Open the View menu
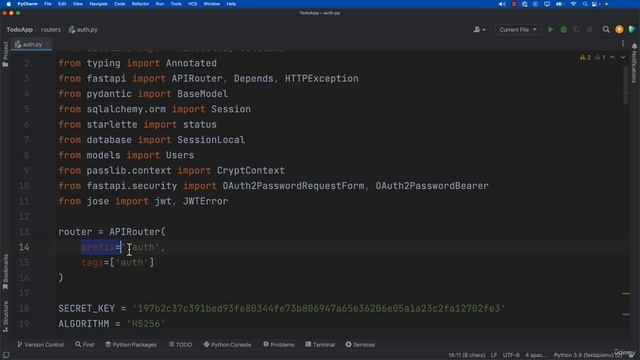The image size is (640, 360). click(x=78, y=4)
